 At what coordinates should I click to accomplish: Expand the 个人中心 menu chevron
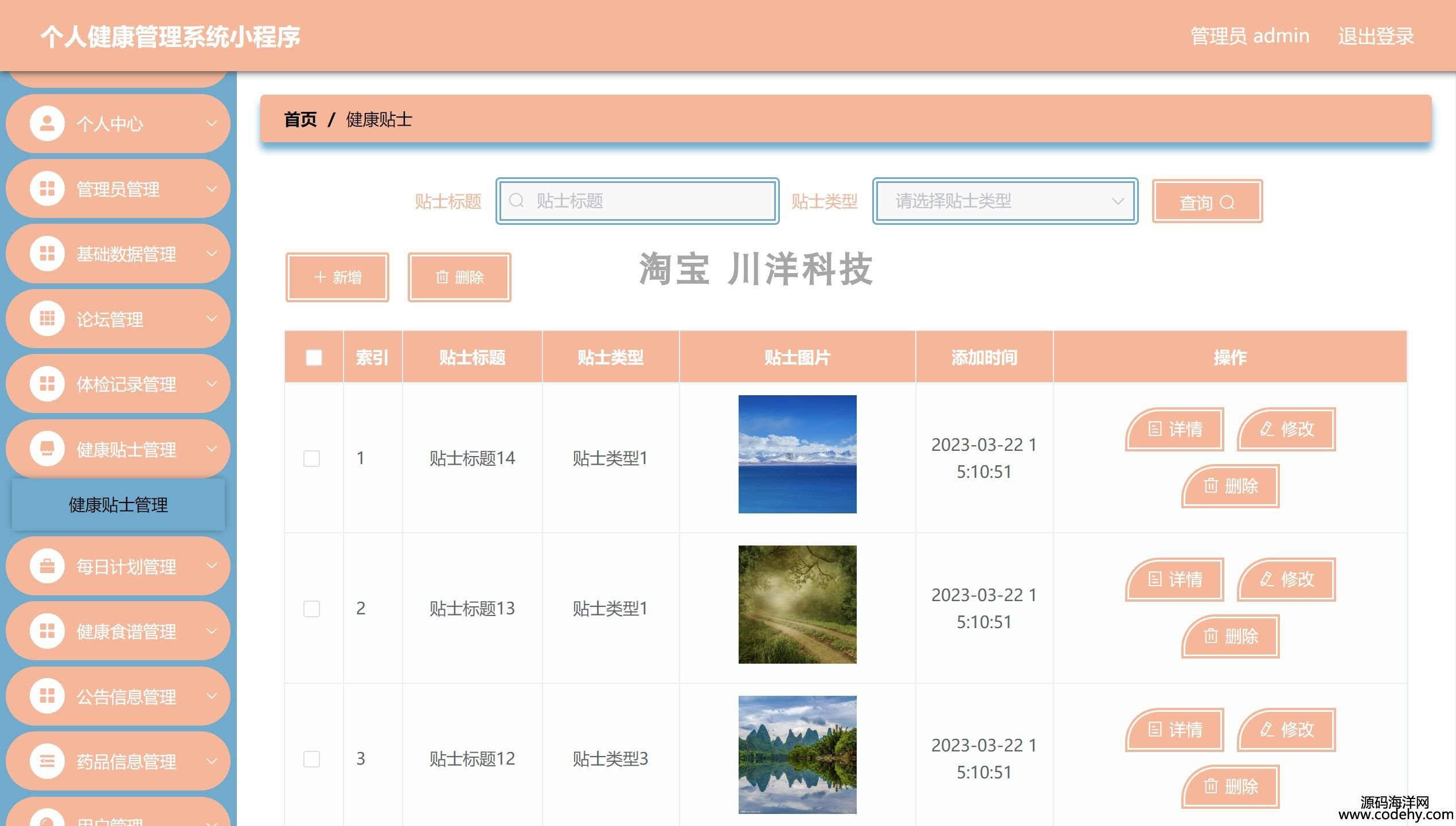tap(212, 123)
